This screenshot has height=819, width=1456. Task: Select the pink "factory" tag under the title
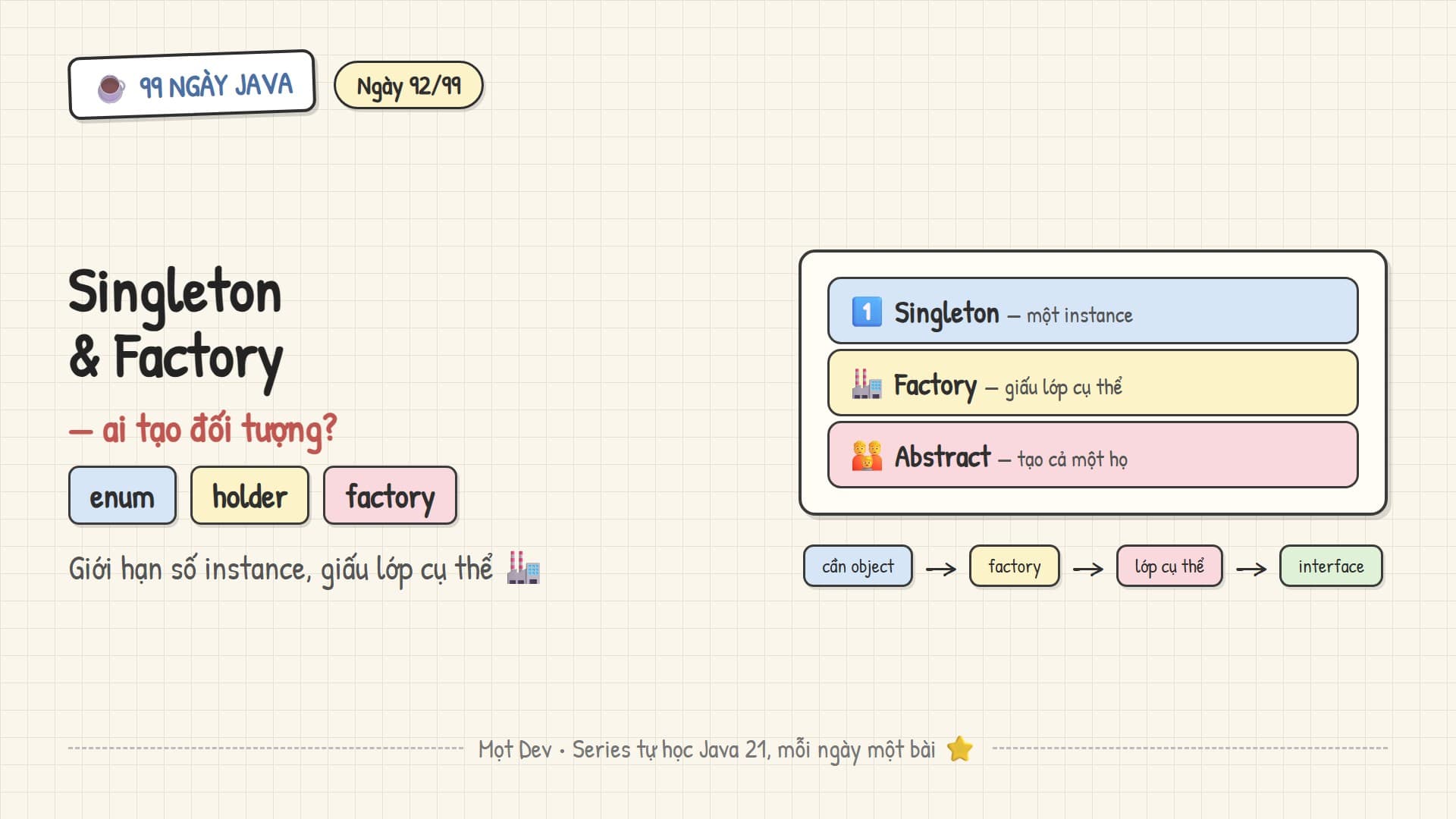tap(390, 496)
